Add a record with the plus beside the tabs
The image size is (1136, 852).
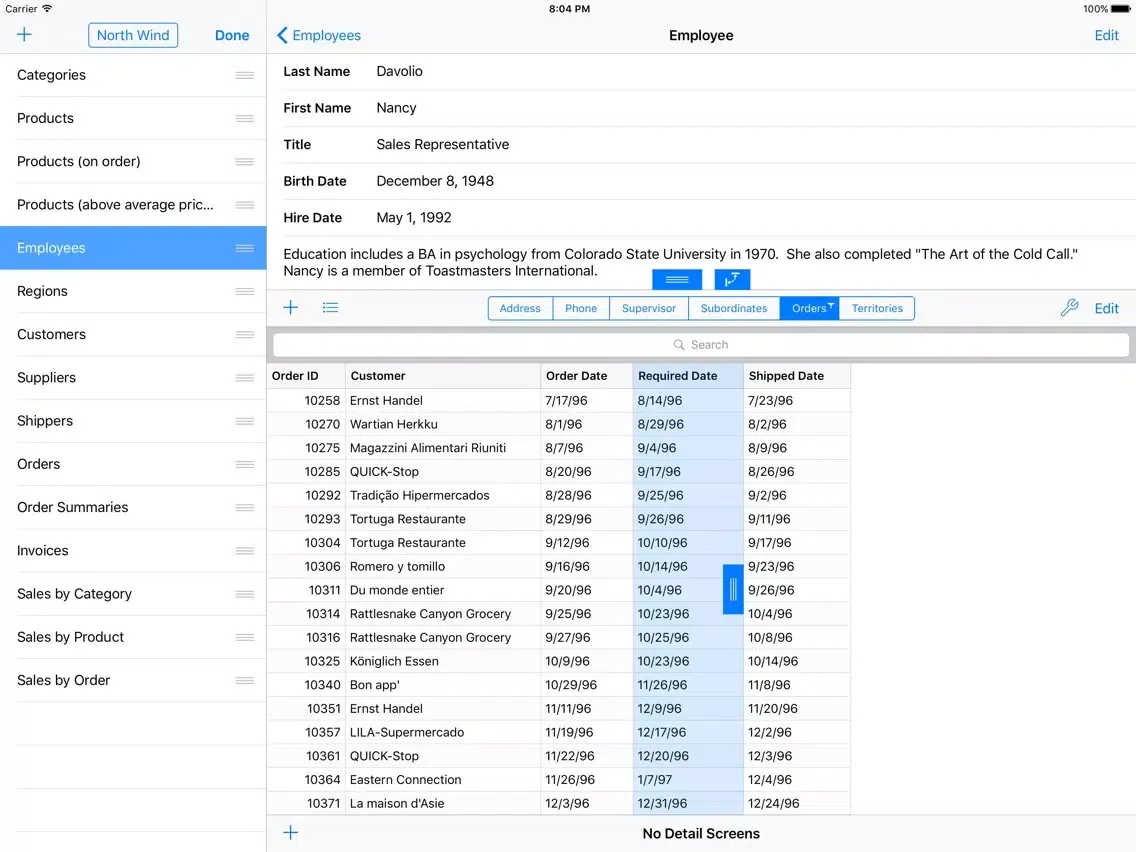pos(291,308)
